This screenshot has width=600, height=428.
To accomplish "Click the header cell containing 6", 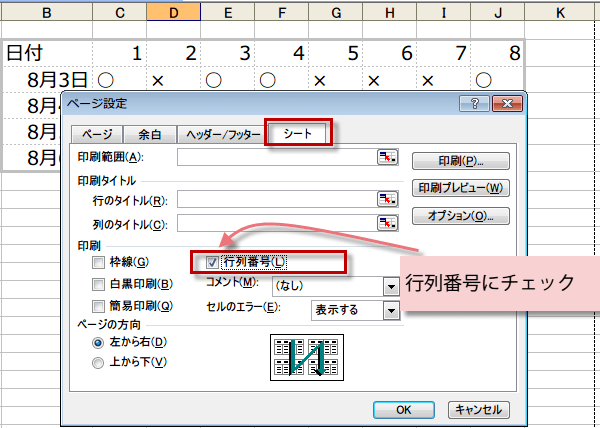I will pyautogui.click(x=390, y=53).
